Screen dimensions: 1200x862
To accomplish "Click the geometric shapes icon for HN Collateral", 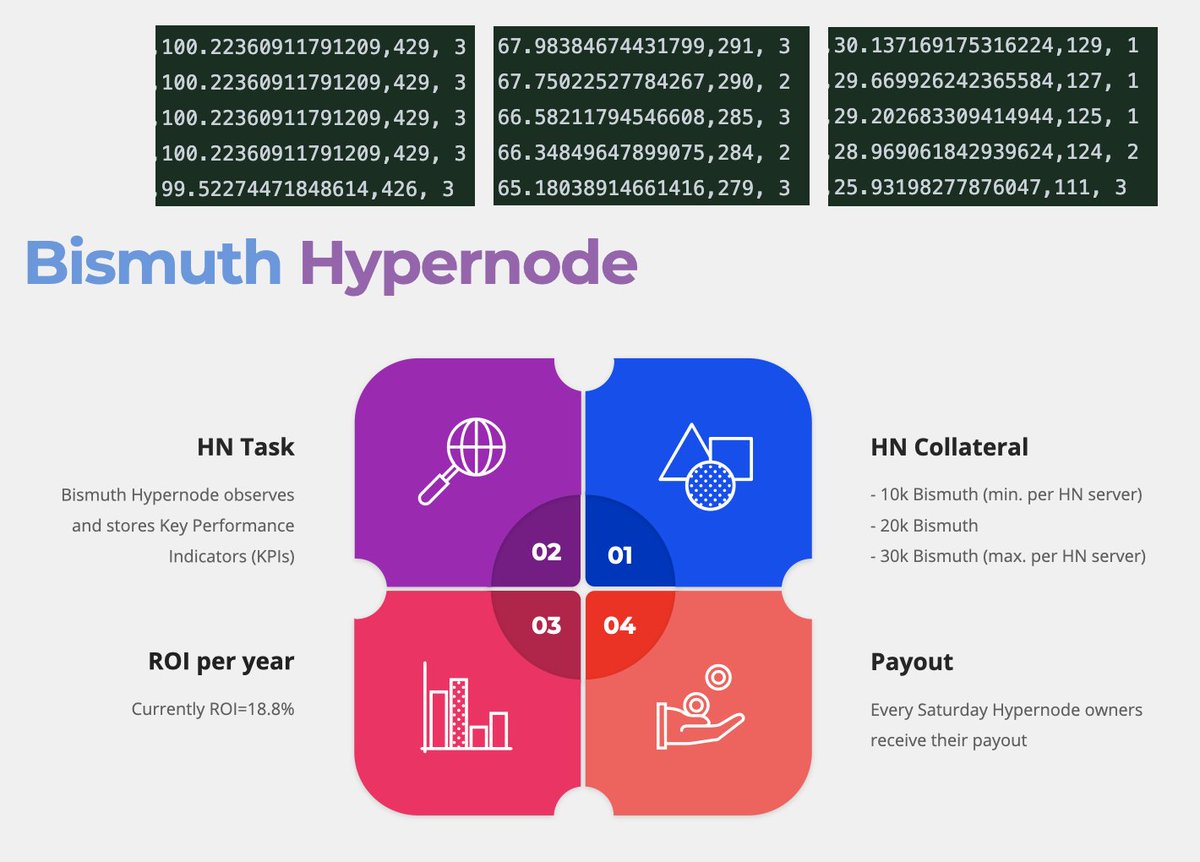I will [x=706, y=465].
